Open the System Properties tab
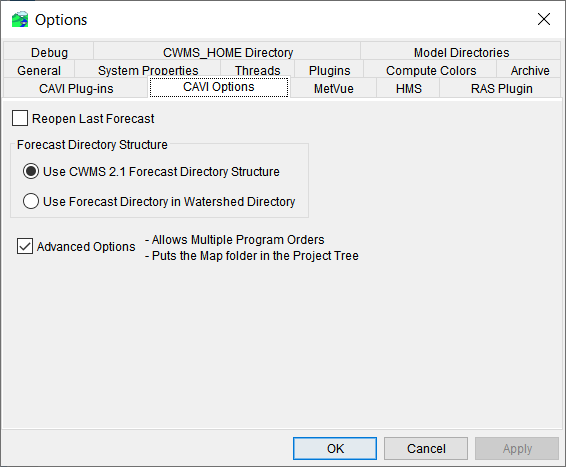This screenshot has width=566, height=467. [148, 71]
